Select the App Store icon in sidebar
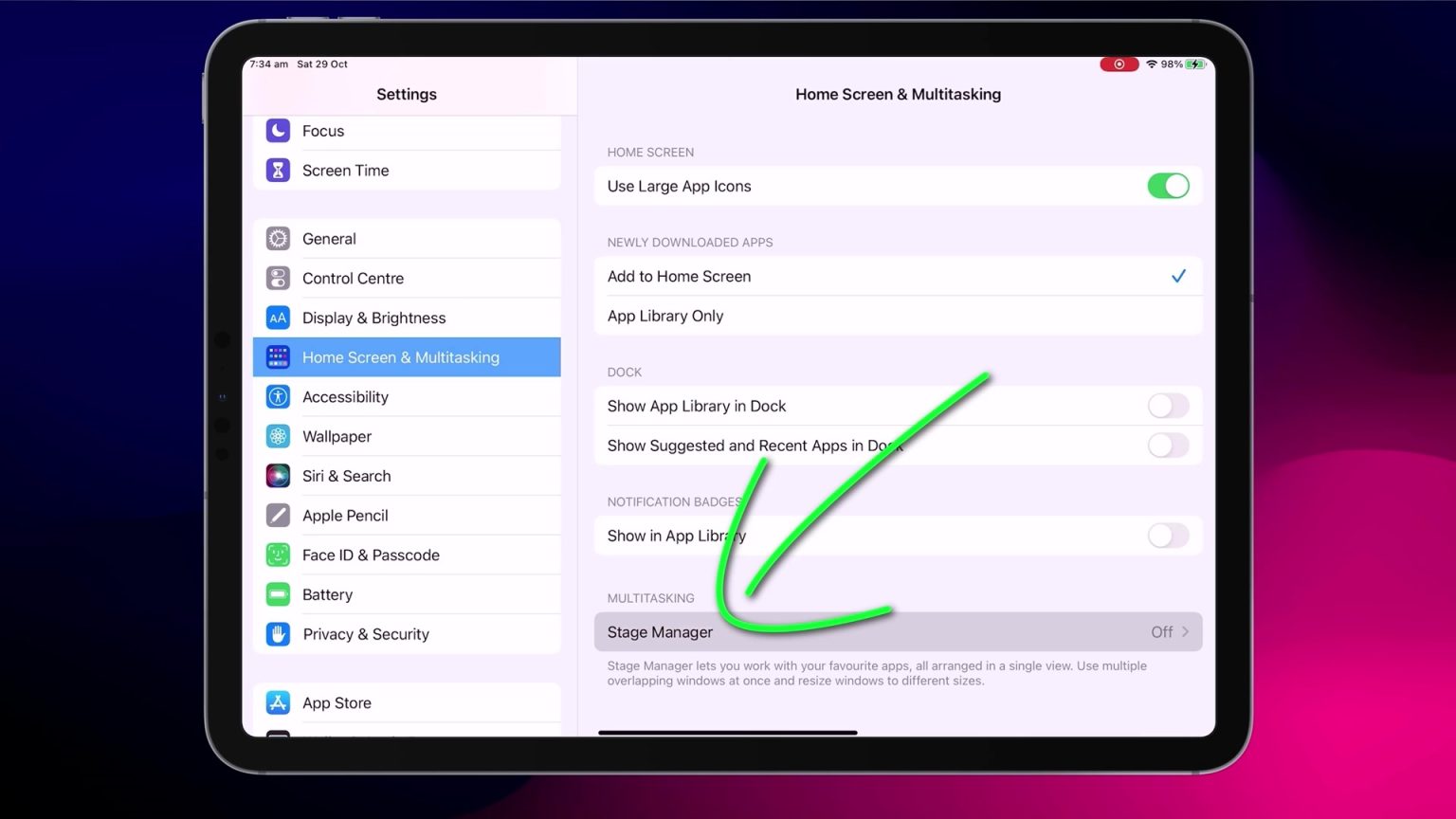1456x819 pixels. (x=278, y=702)
